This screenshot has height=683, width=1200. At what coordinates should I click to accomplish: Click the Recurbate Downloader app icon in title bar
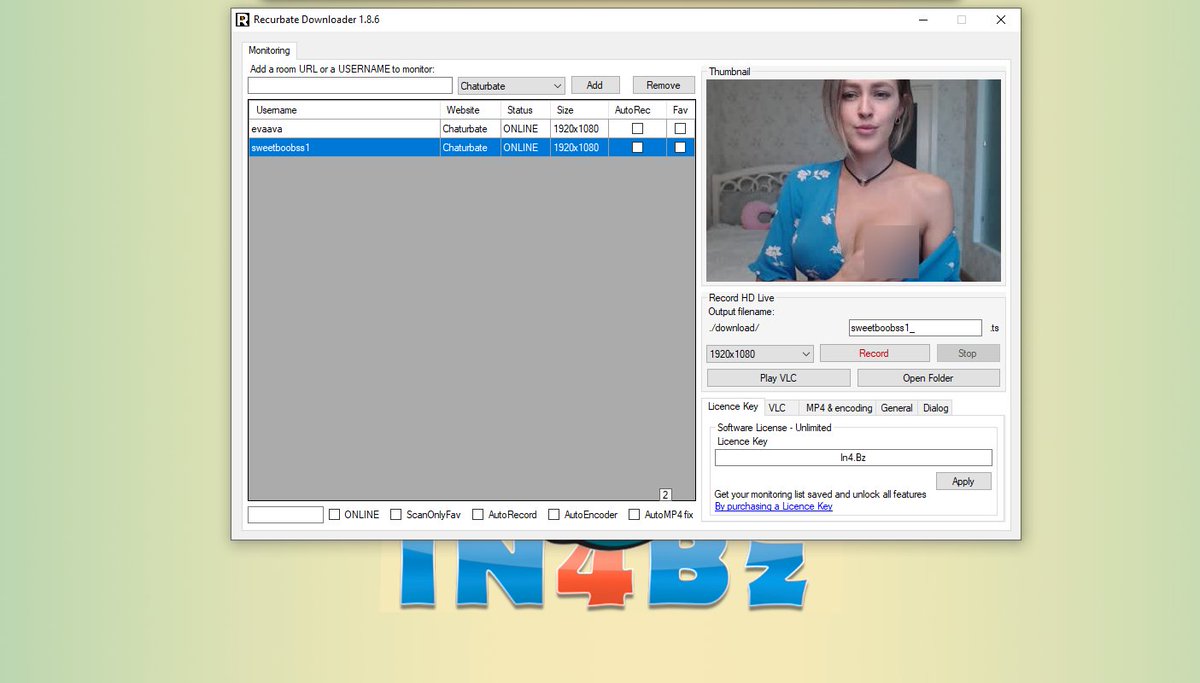[x=242, y=19]
